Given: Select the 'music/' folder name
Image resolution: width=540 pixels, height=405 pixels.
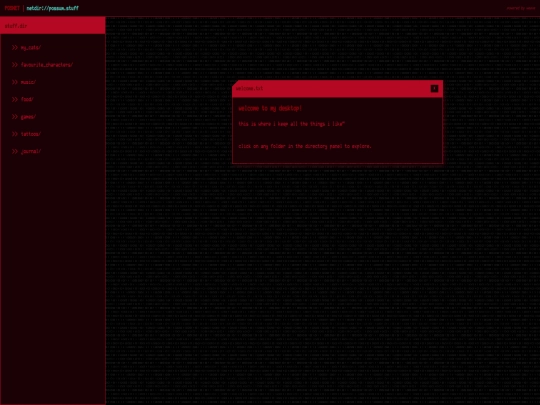Looking at the screenshot, I should (28, 82).
